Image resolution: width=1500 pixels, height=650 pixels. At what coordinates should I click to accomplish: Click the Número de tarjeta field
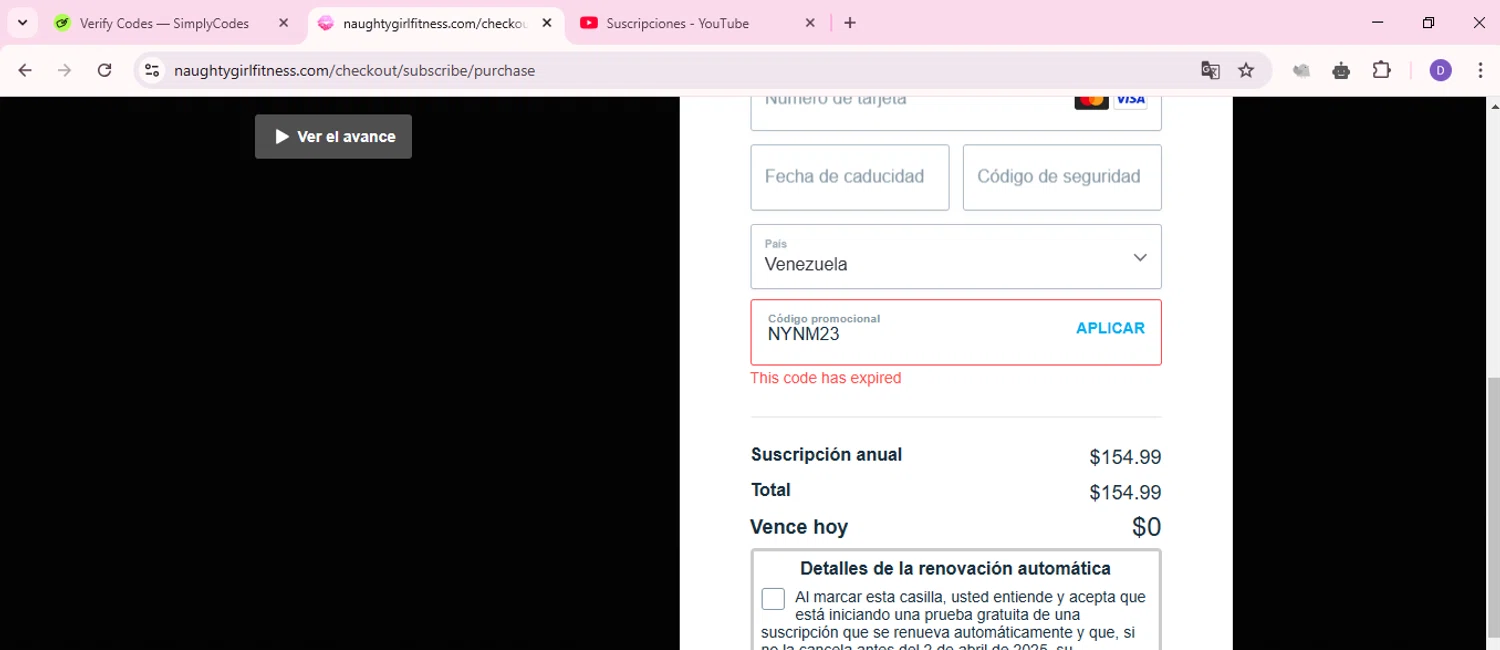click(x=956, y=113)
